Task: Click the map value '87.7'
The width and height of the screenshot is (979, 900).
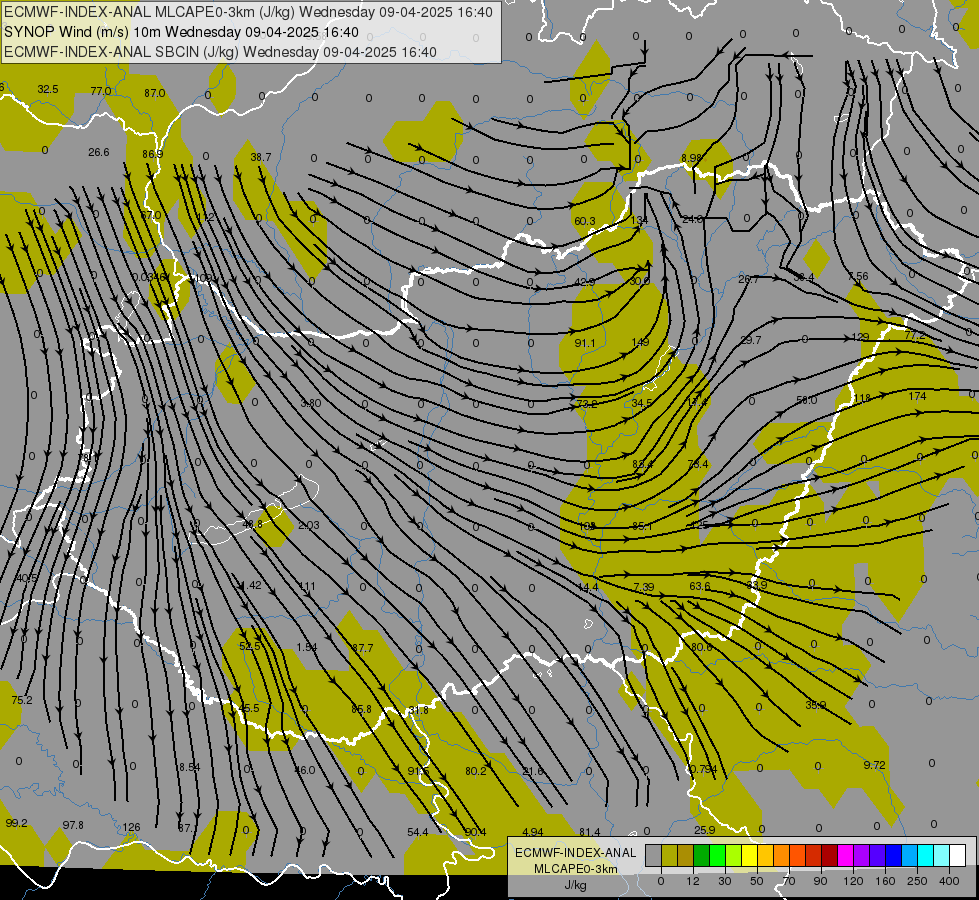Action: pos(362,648)
